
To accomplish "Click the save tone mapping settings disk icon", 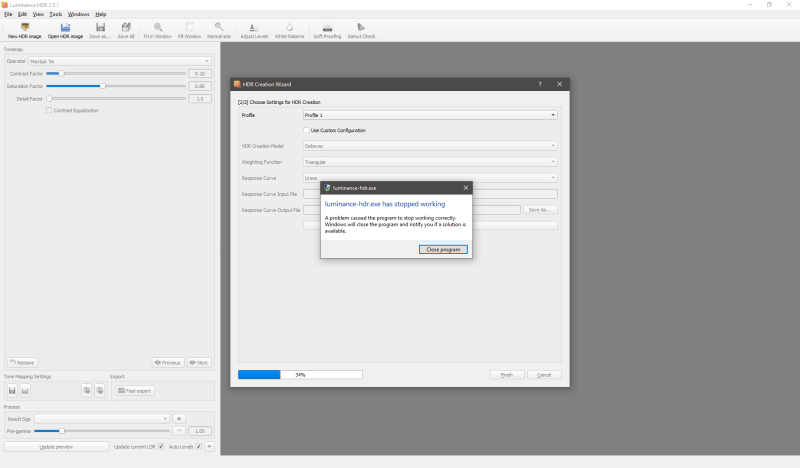I will click(x=12, y=390).
